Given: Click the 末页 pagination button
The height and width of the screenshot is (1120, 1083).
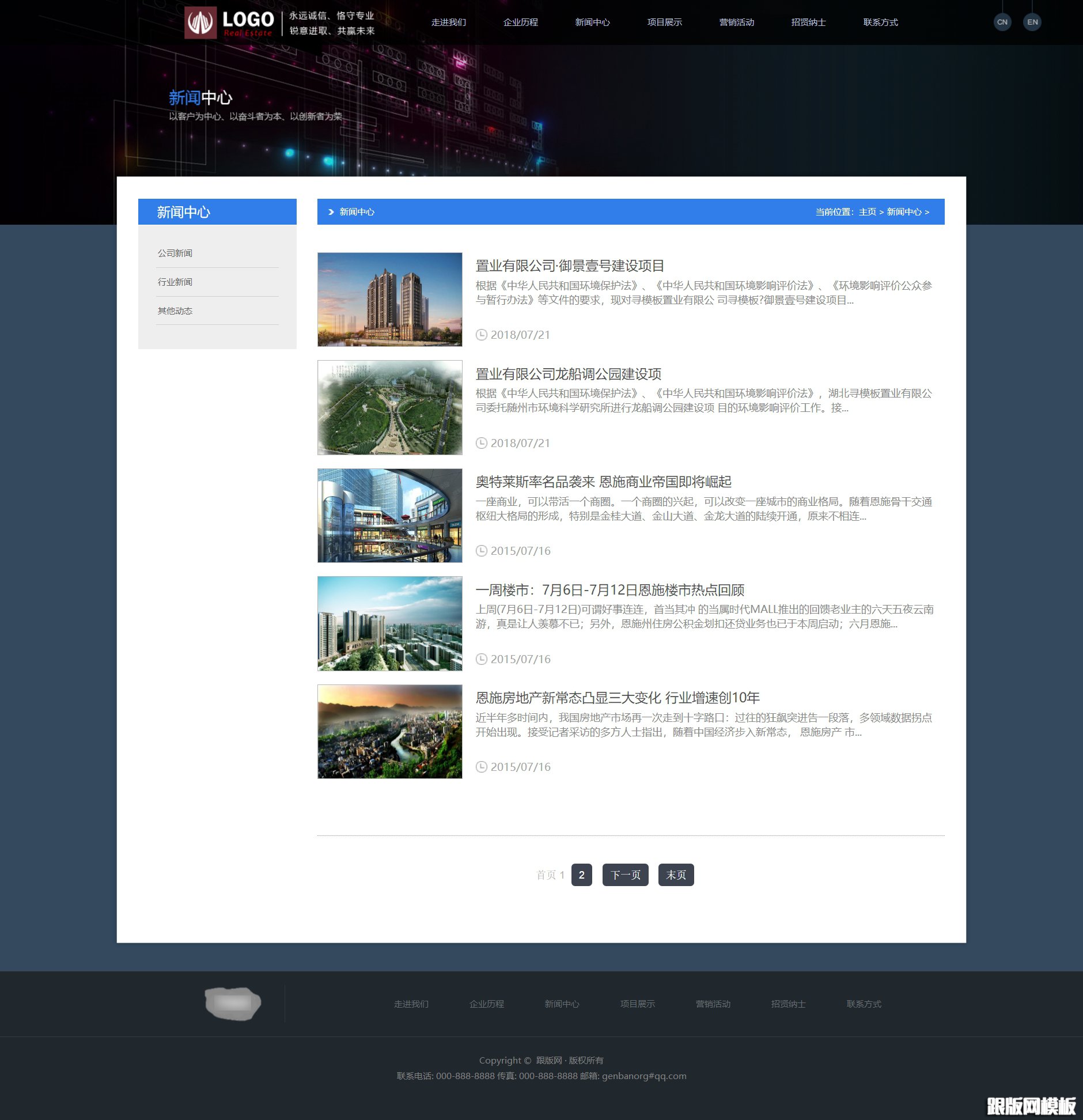Looking at the screenshot, I should [x=676, y=875].
